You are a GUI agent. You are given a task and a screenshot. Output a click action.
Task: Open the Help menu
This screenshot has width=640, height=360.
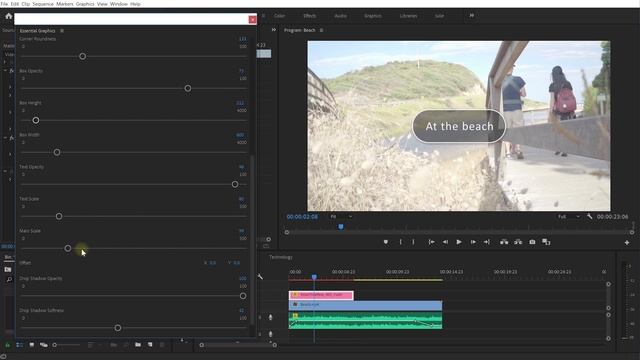point(135,4)
